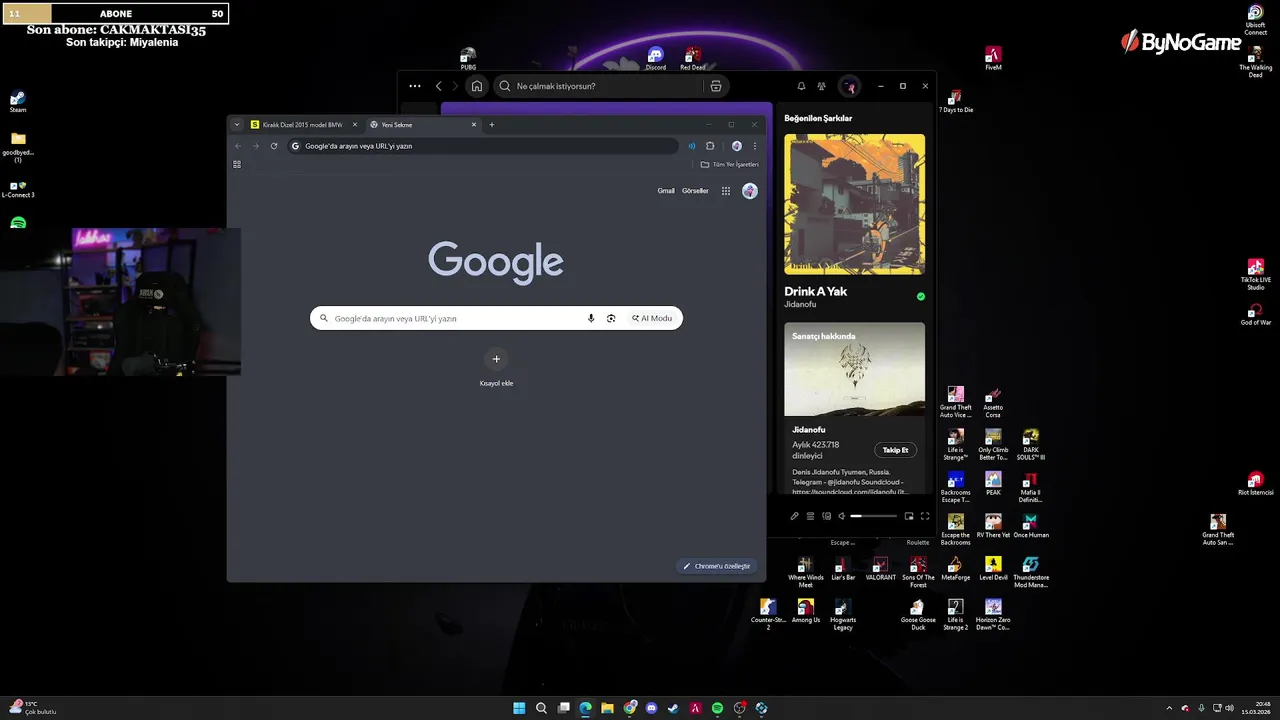The height and width of the screenshot is (720, 1280).
Task: Click Chrome media audio indicator icon
Action: (x=691, y=146)
